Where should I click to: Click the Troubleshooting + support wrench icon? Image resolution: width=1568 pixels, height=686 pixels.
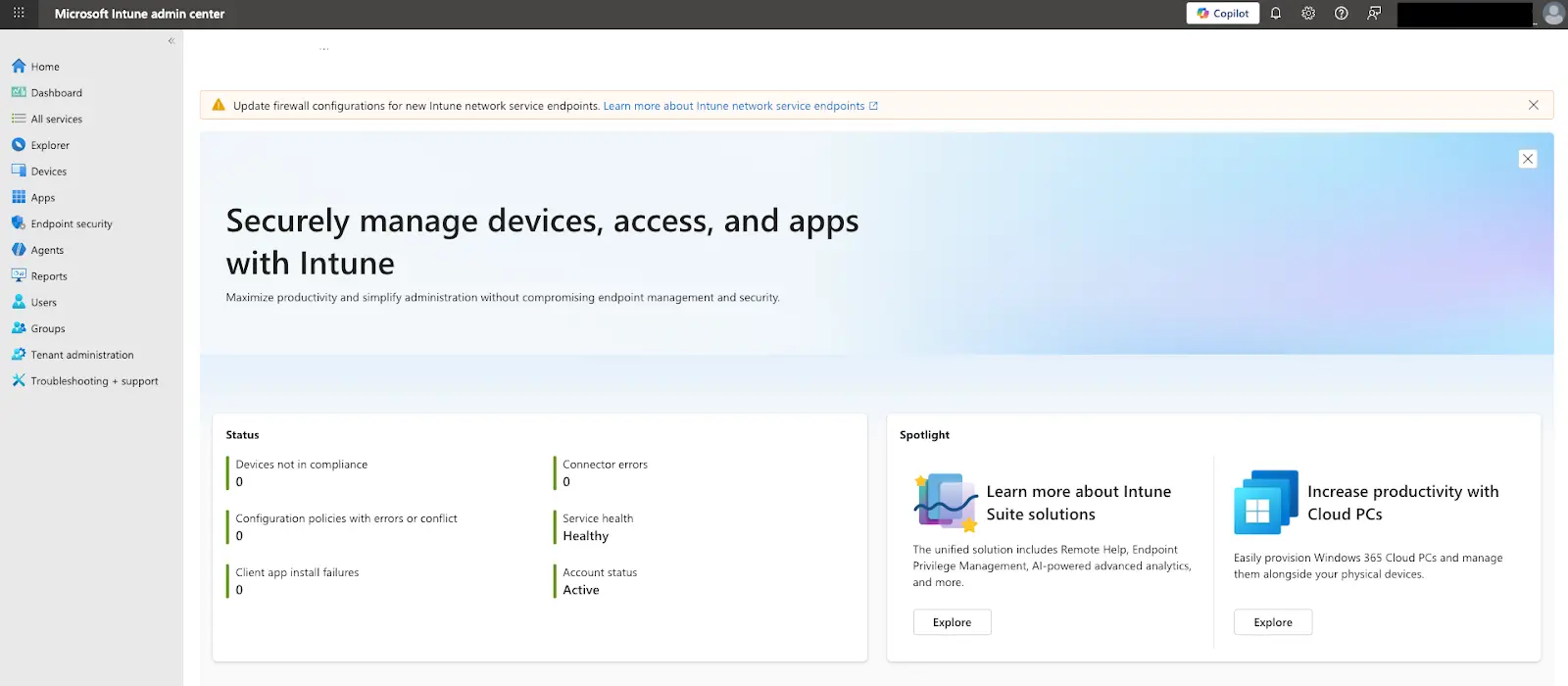point(19,380)
